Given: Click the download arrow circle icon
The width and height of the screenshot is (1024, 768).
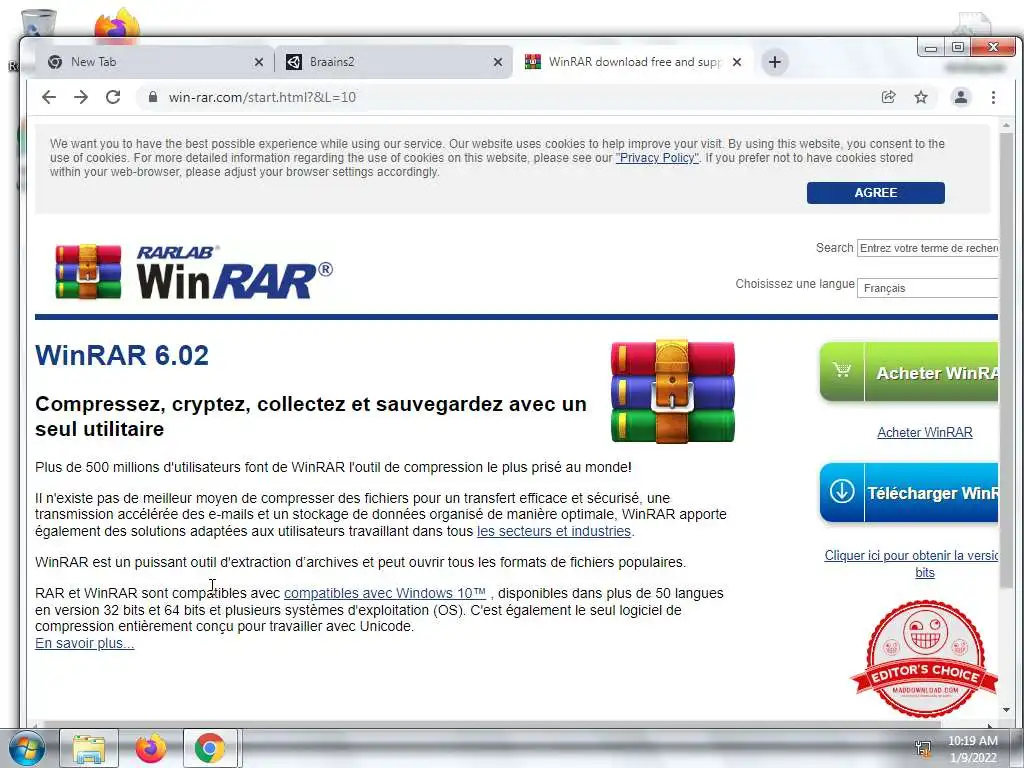Looking at the screenshot, I should coord(842,491).
